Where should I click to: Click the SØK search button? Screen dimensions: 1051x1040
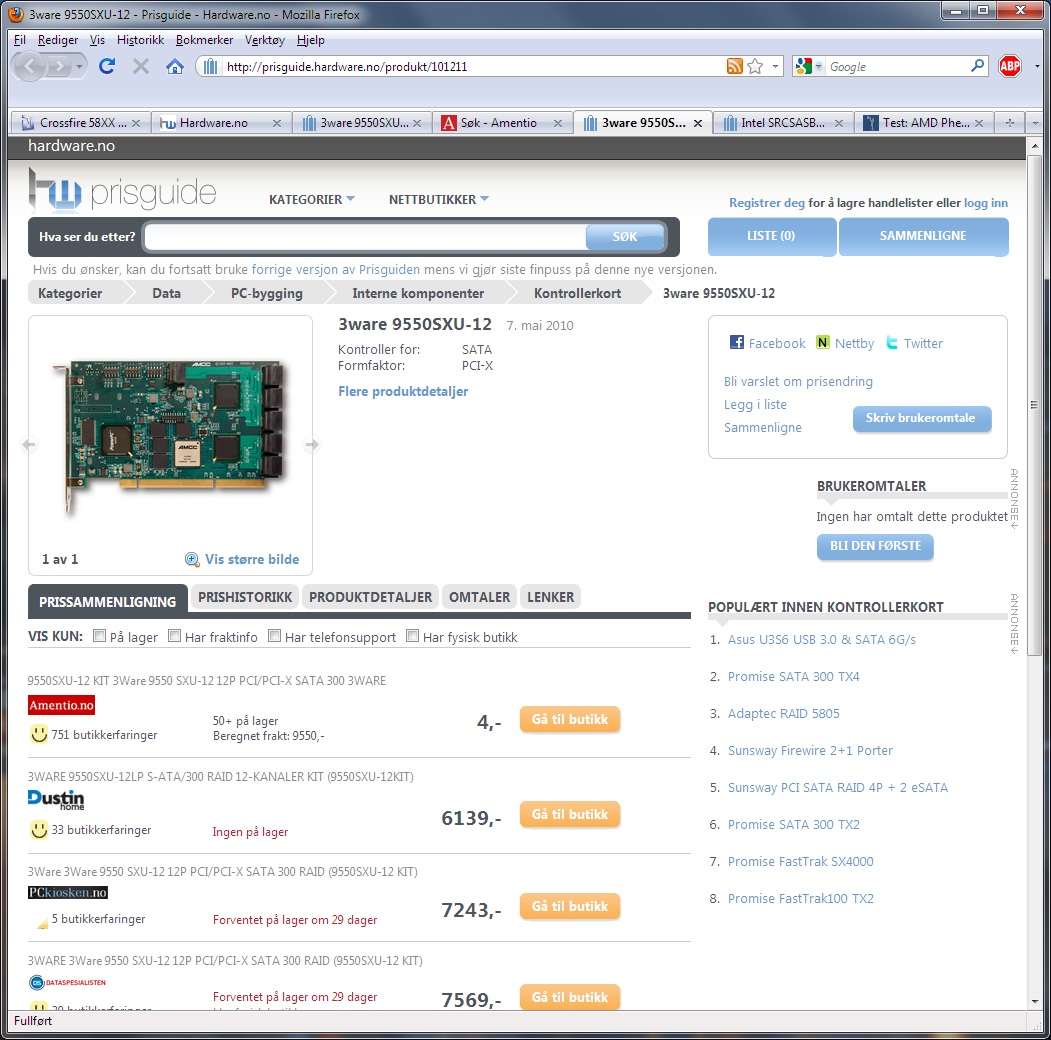point(625,237)
